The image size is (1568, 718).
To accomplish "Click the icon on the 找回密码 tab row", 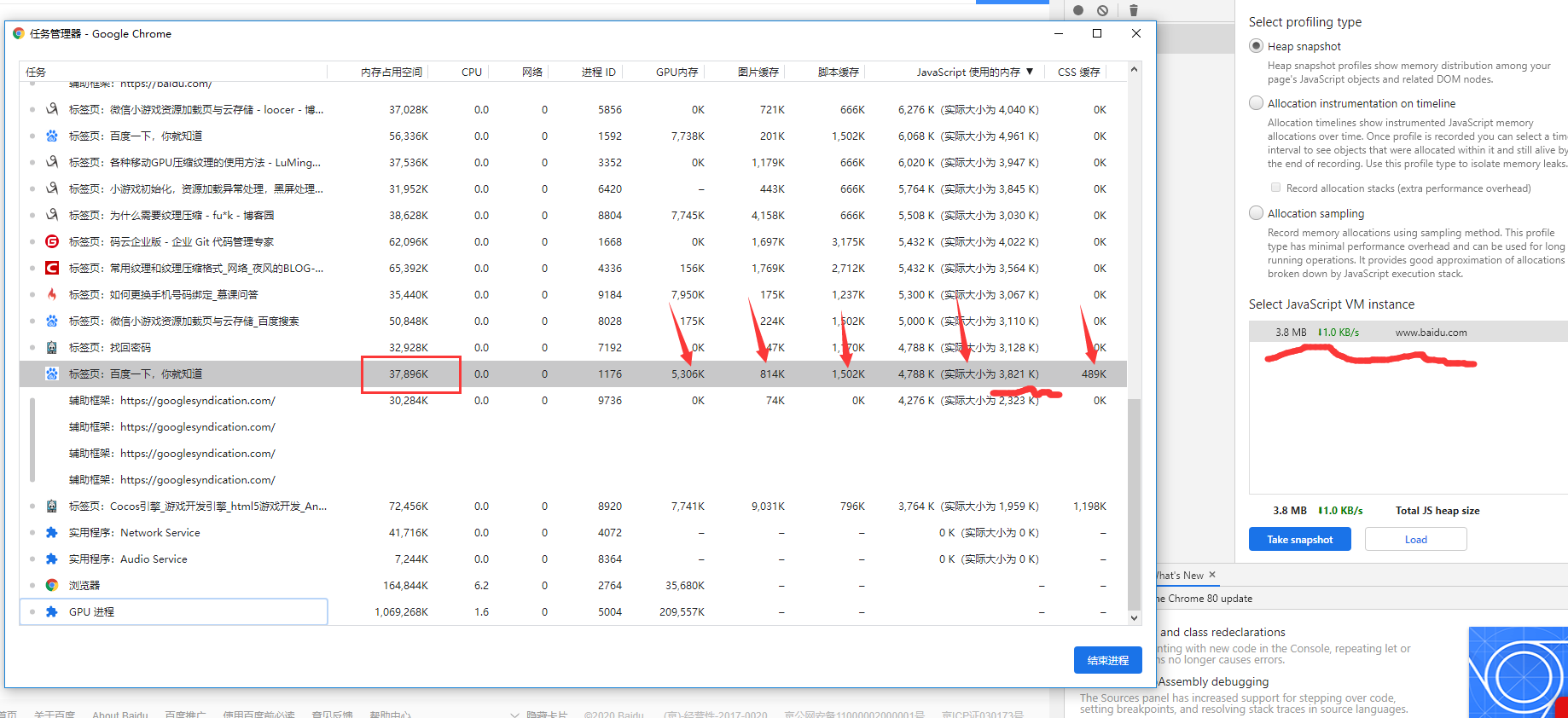I will coord(52,347).
